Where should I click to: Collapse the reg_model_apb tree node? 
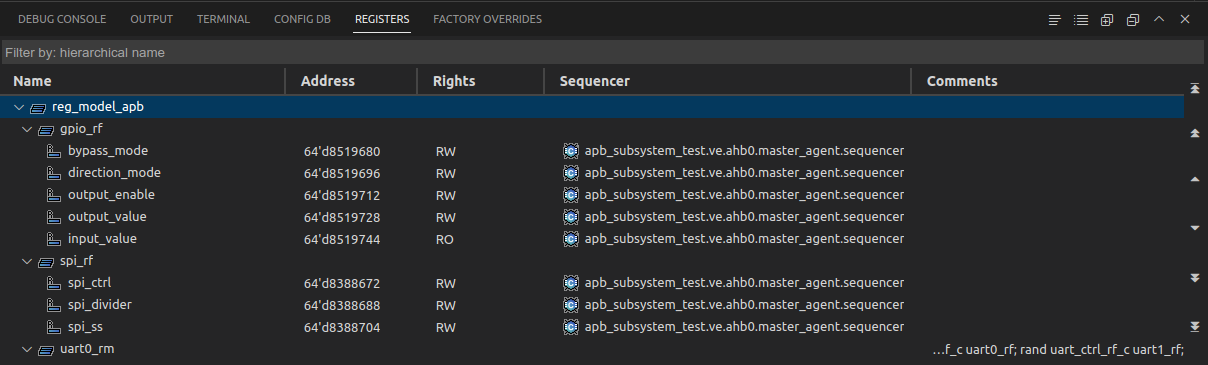pyautogui.click(x=19, y=107)
